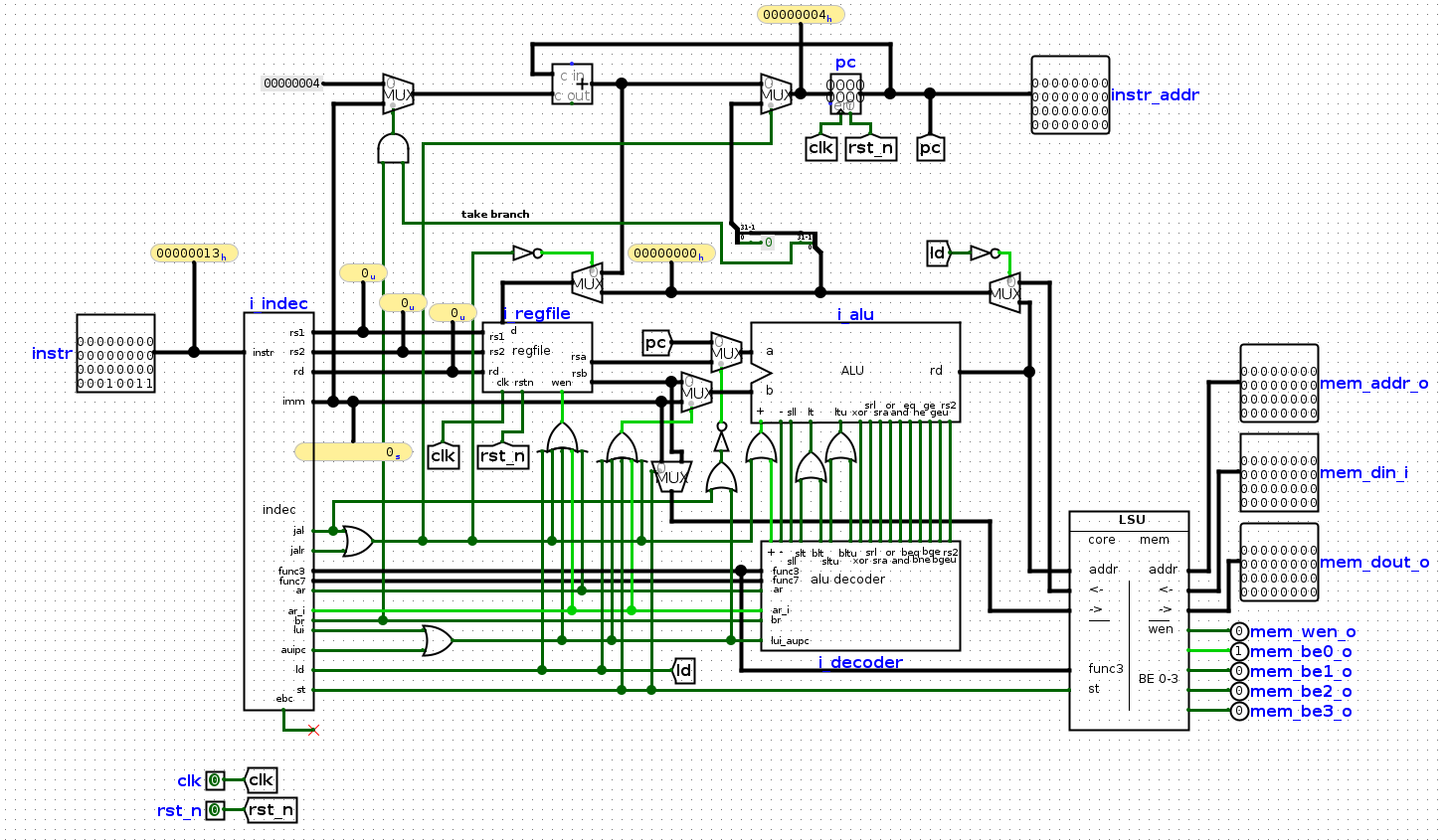The image size is (1447, 840).
Task: Select the adder with c in/c out
Action: (572, 84)
